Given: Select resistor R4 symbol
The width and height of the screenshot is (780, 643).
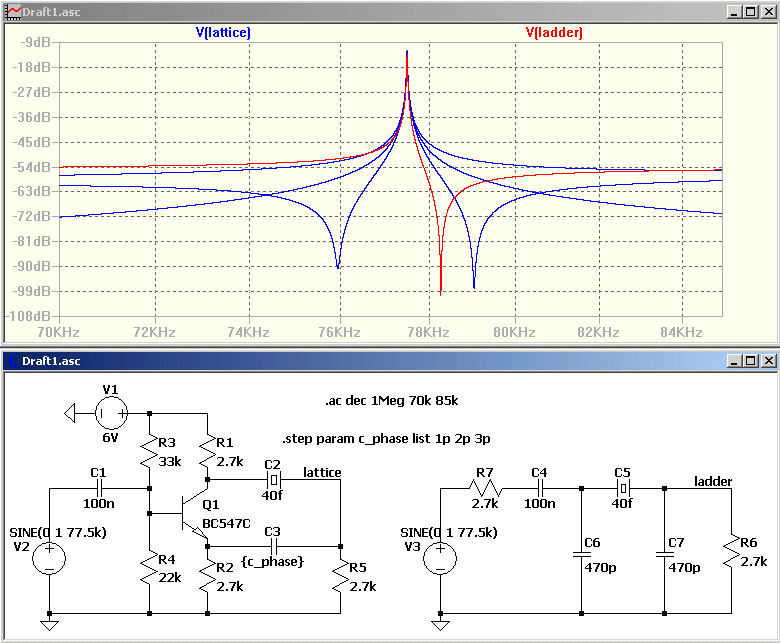Looking at the screenshot, I should (149, 569).
